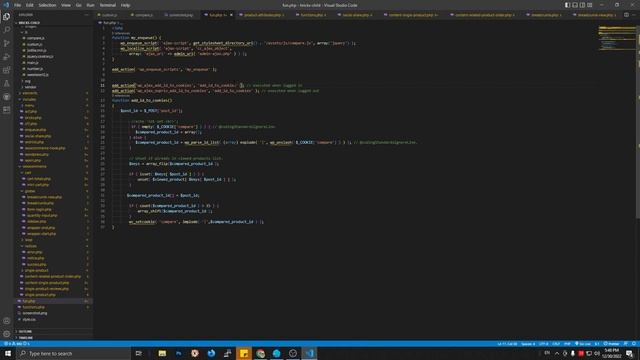Open style.css in the Explorer tree

coord(29,319)
